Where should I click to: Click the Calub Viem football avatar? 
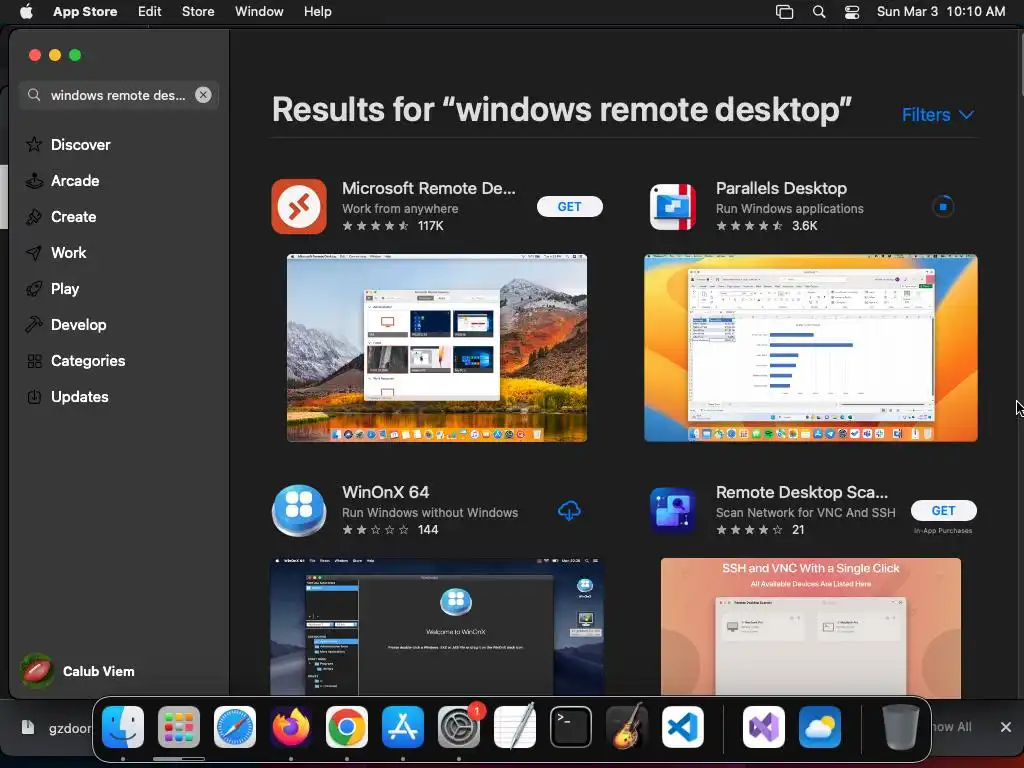(x=37, y=671)
